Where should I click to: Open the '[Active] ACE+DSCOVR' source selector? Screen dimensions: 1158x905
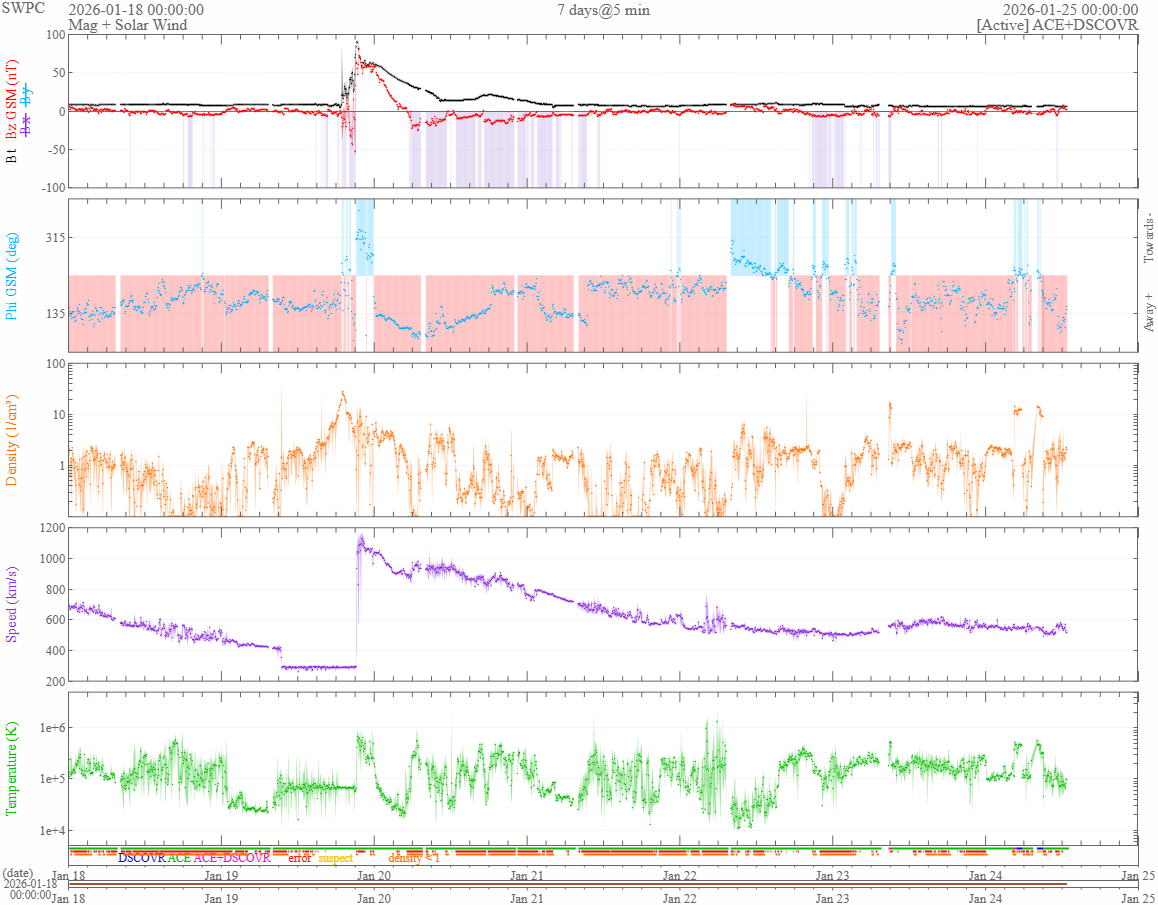coord(1057,25)
